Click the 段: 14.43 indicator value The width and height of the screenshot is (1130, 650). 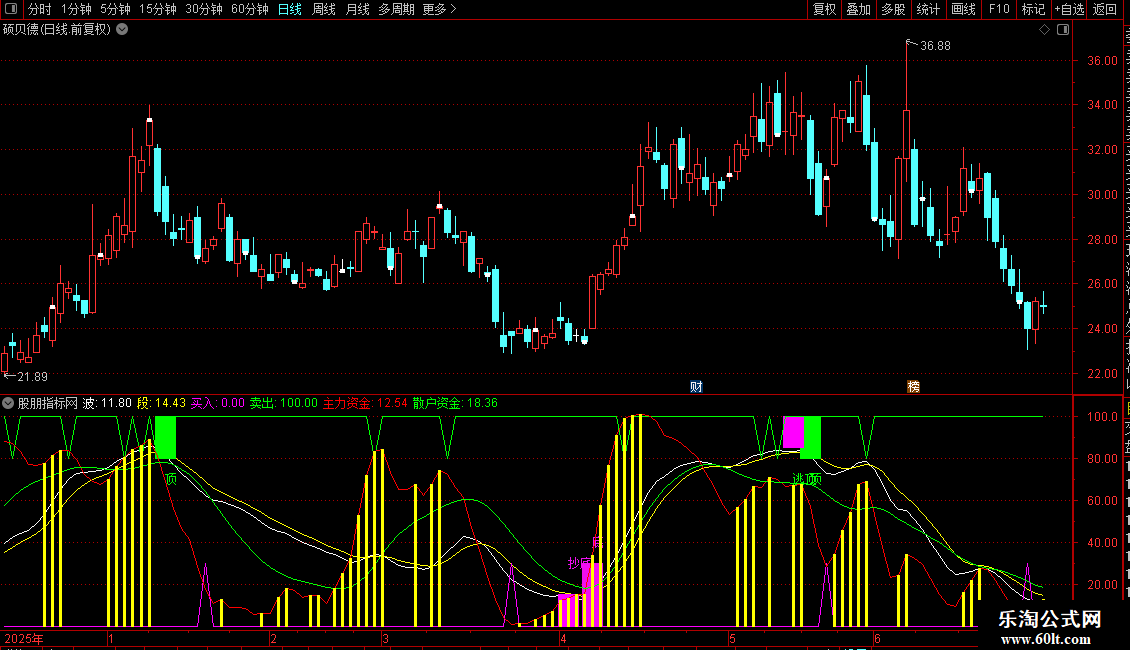(x=161, y=404)
